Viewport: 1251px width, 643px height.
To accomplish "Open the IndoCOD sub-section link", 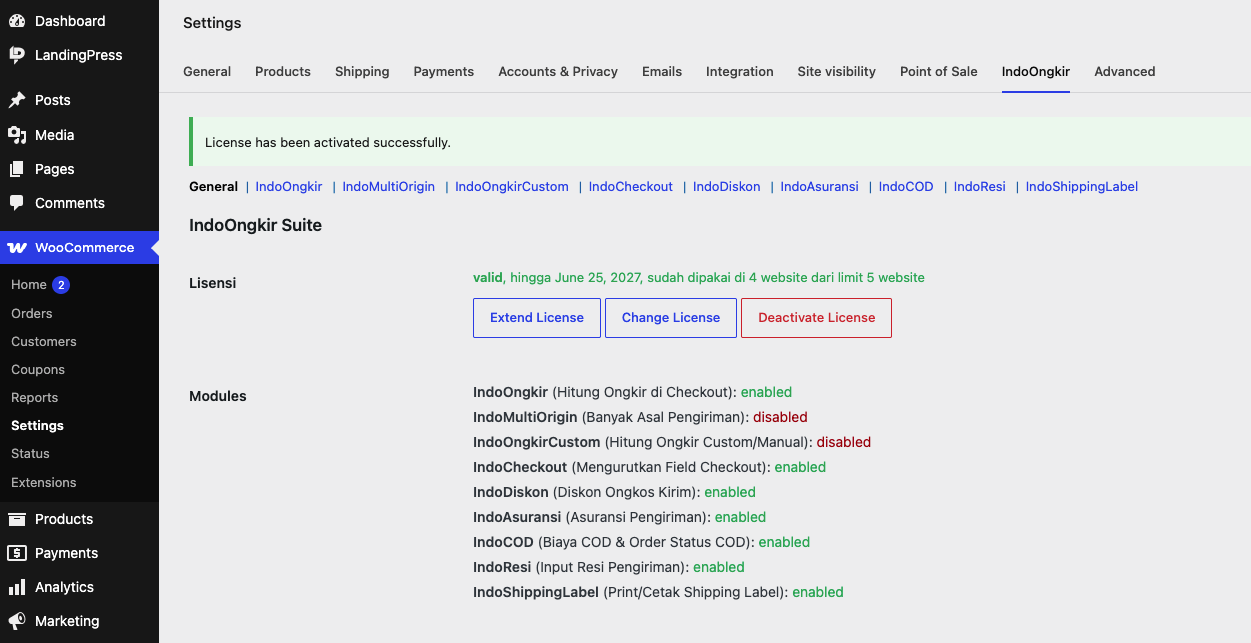I will click(x=906, y=187).
